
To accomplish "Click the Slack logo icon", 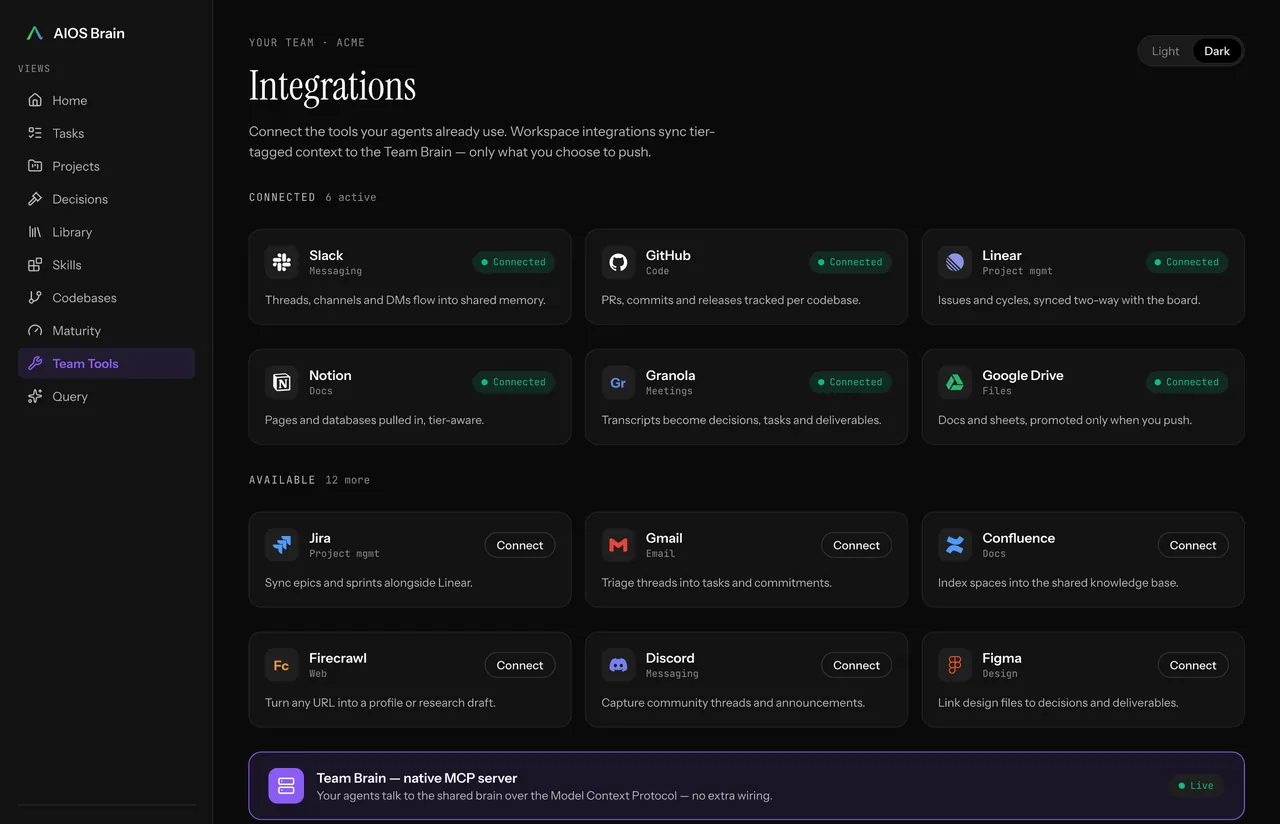I will click(282, 262).
